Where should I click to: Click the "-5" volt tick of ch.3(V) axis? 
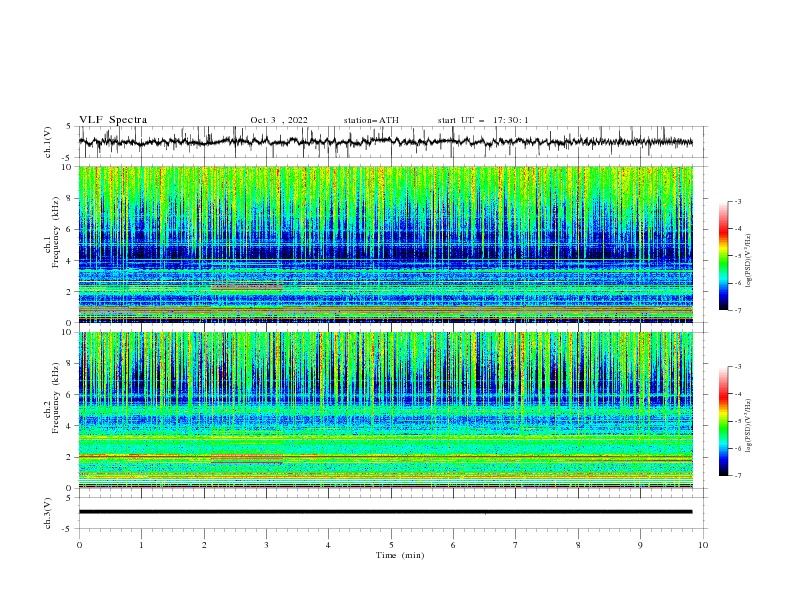(68, 529)
